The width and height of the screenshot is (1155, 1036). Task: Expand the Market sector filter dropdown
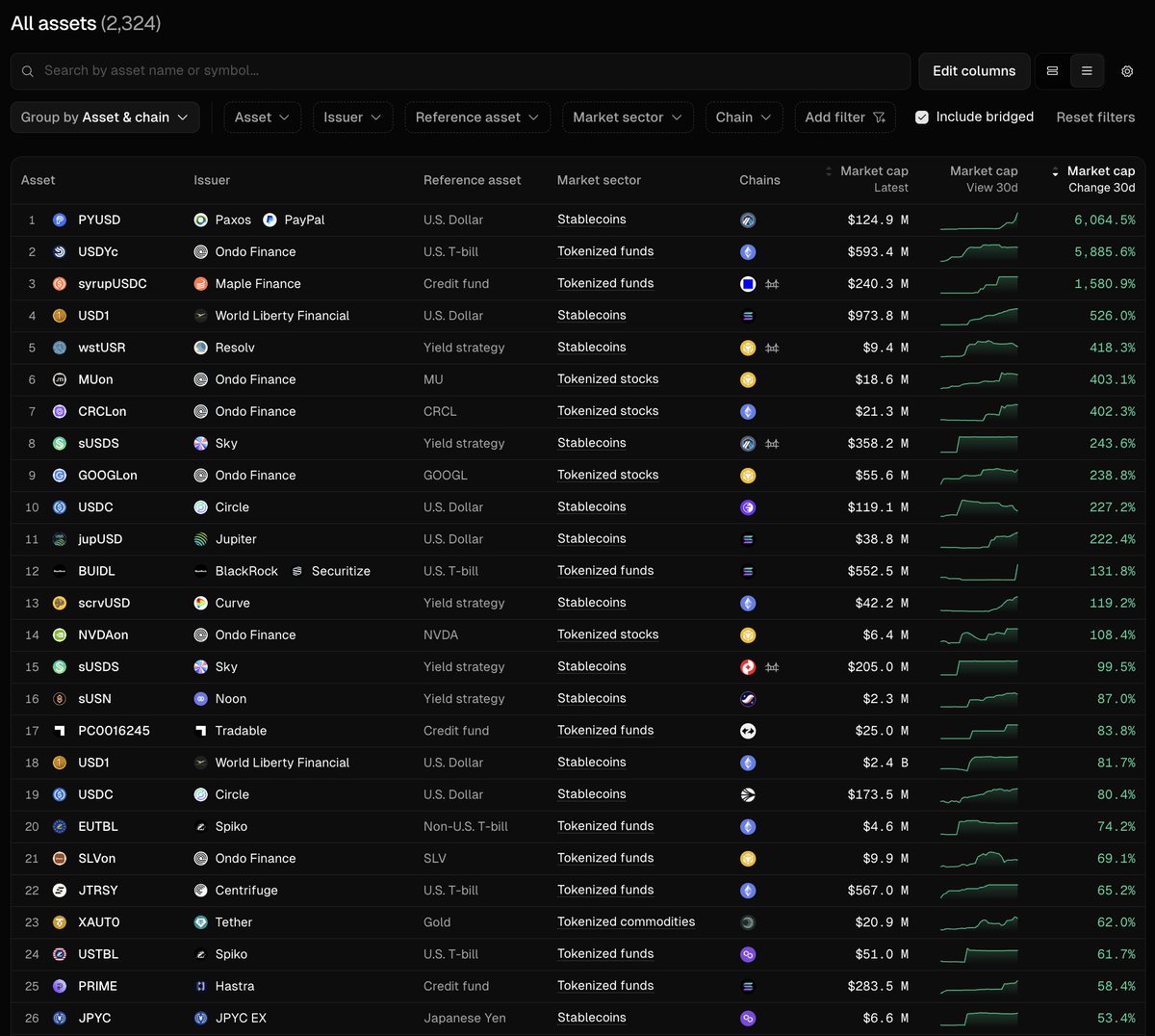(x=628, y=117)
